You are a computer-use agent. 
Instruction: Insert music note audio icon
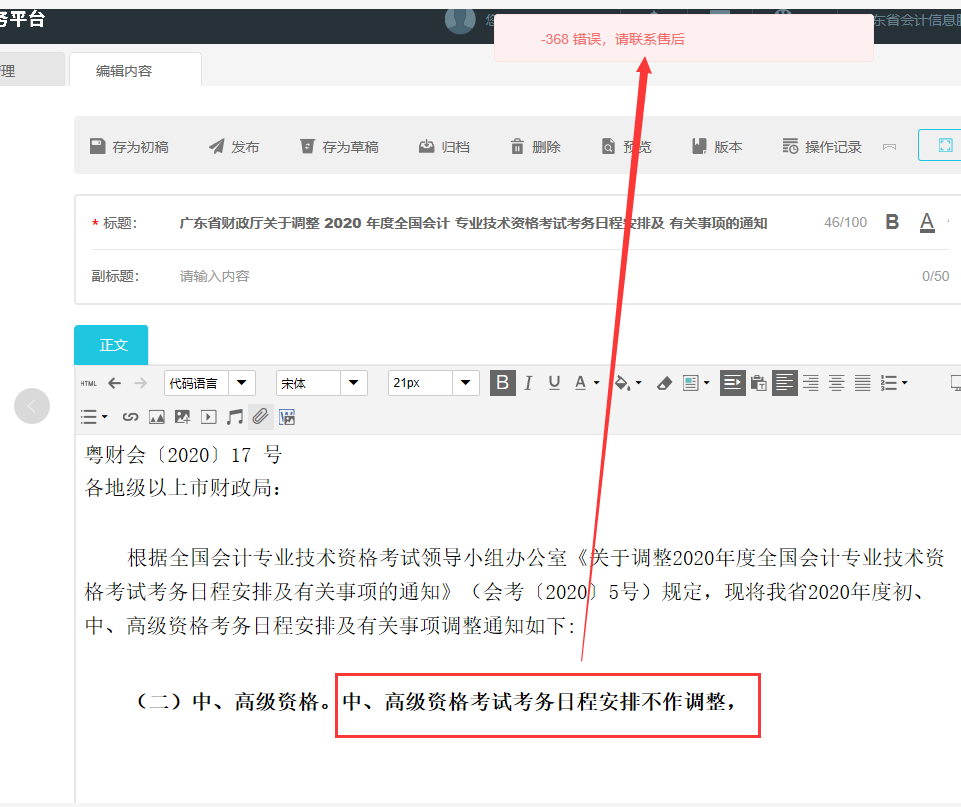(x=234, y=417)
